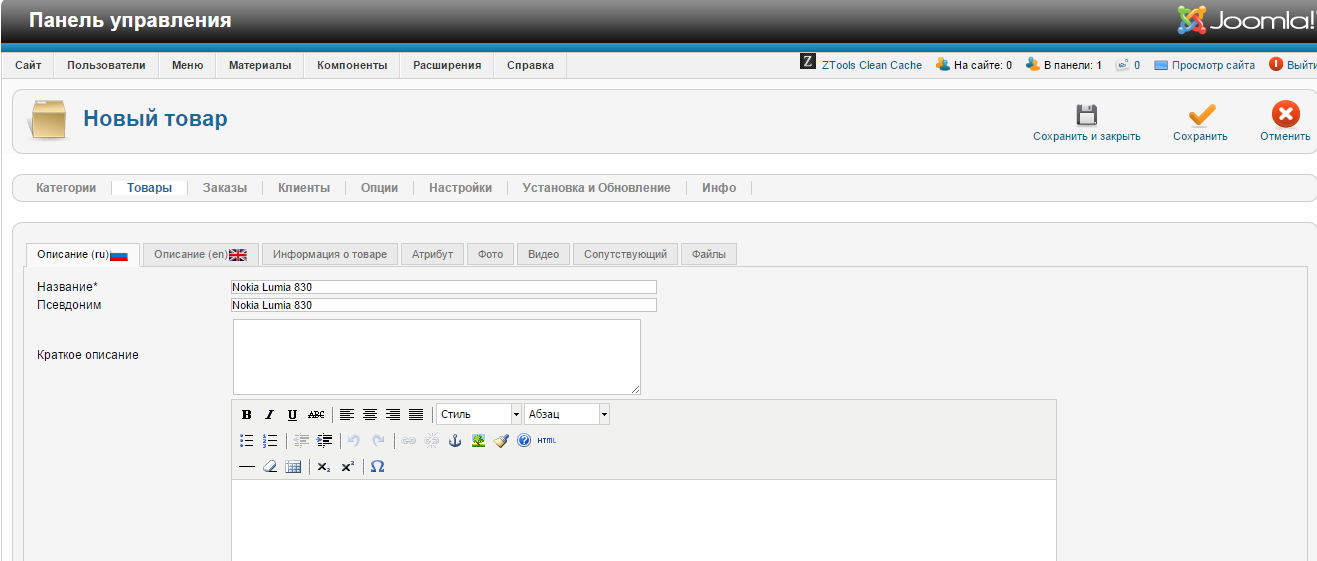Go to Клиенты submenu
This screenshot has height=561, width=1317.
tap(304, 188)
